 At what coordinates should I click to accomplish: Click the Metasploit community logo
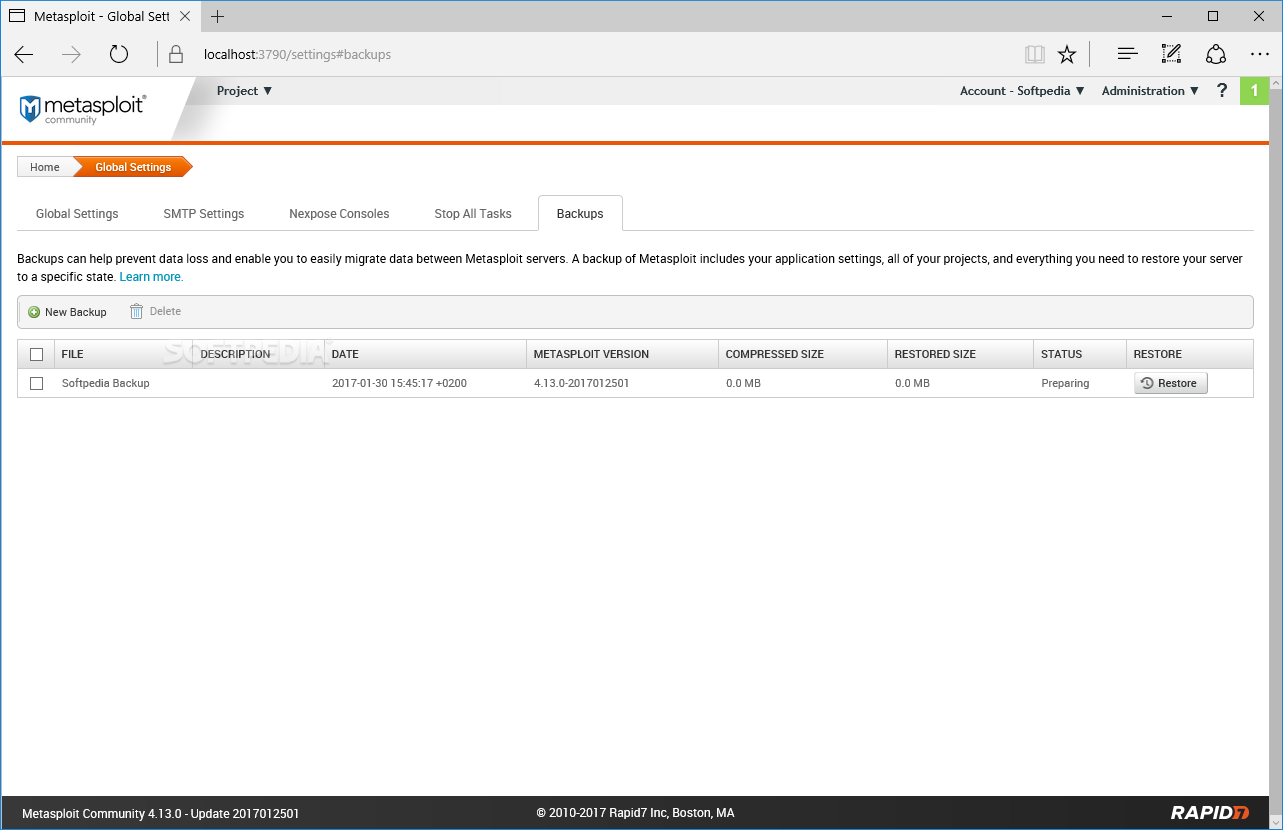pos(83,108)
